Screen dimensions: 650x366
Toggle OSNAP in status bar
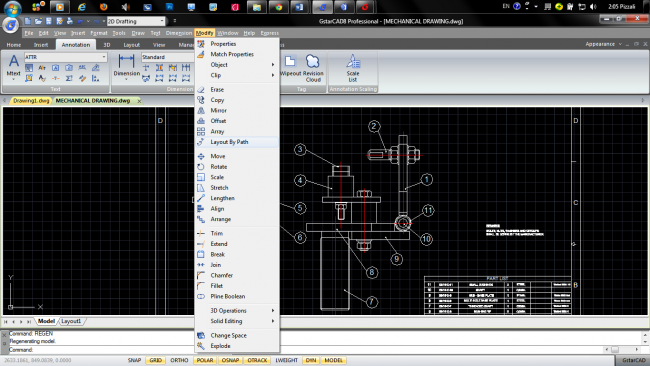(230, 360)
